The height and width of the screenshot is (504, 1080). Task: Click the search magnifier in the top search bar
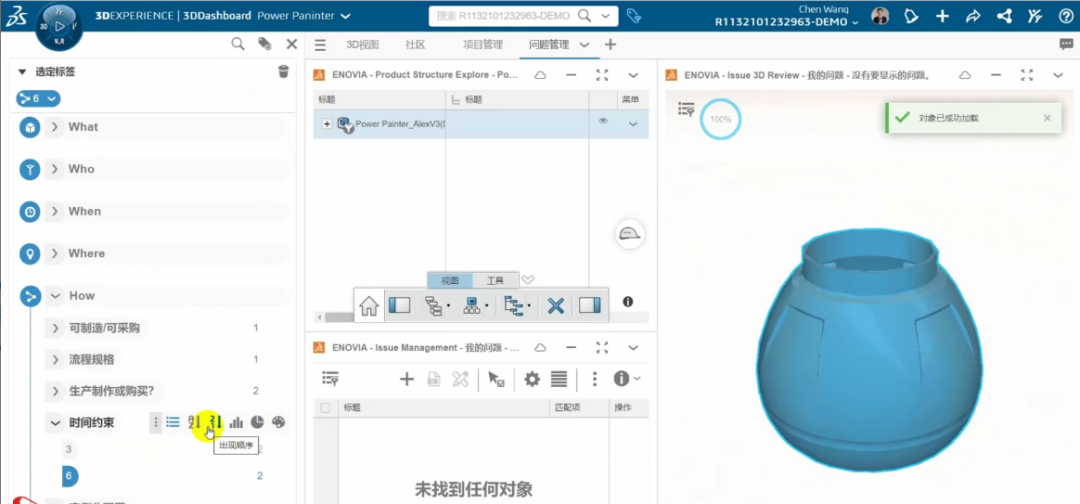[x=584, y=16]
